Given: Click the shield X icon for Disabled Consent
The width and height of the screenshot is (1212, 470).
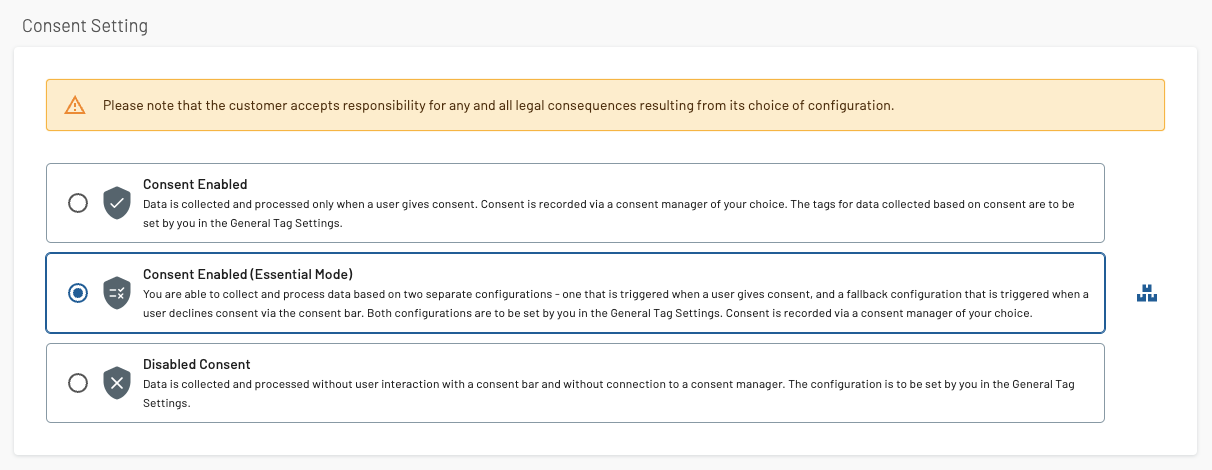Looking at the screenshot, I should pos(117,383).
